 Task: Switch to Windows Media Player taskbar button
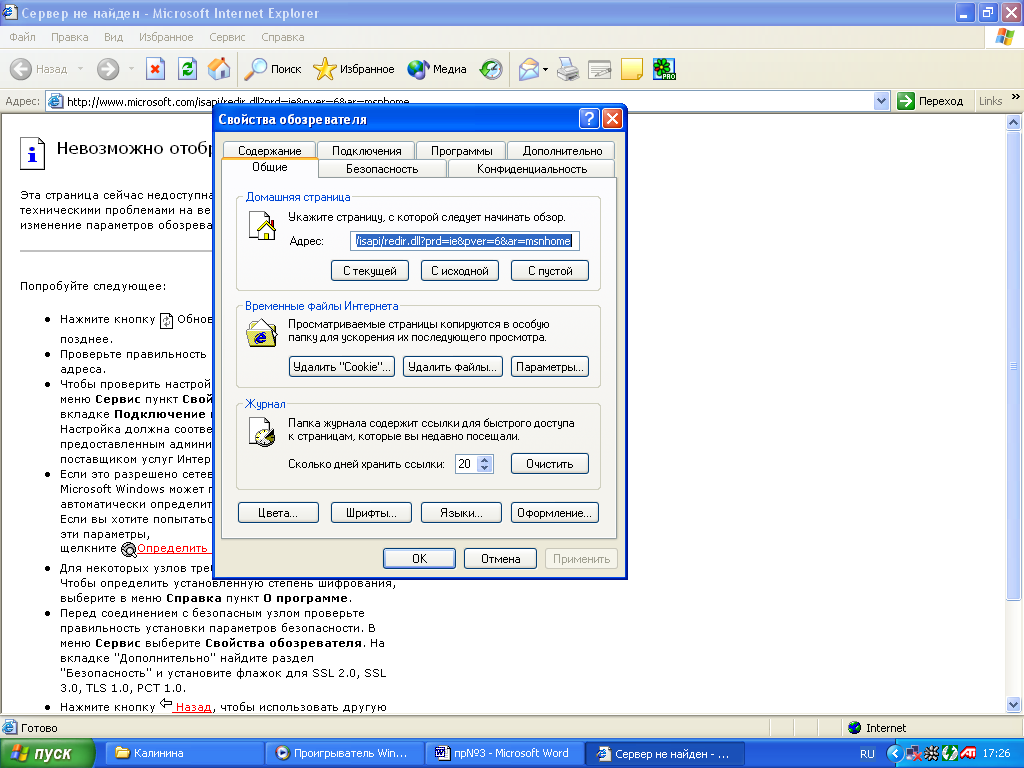pyautogui.click(x=345, y=754)
